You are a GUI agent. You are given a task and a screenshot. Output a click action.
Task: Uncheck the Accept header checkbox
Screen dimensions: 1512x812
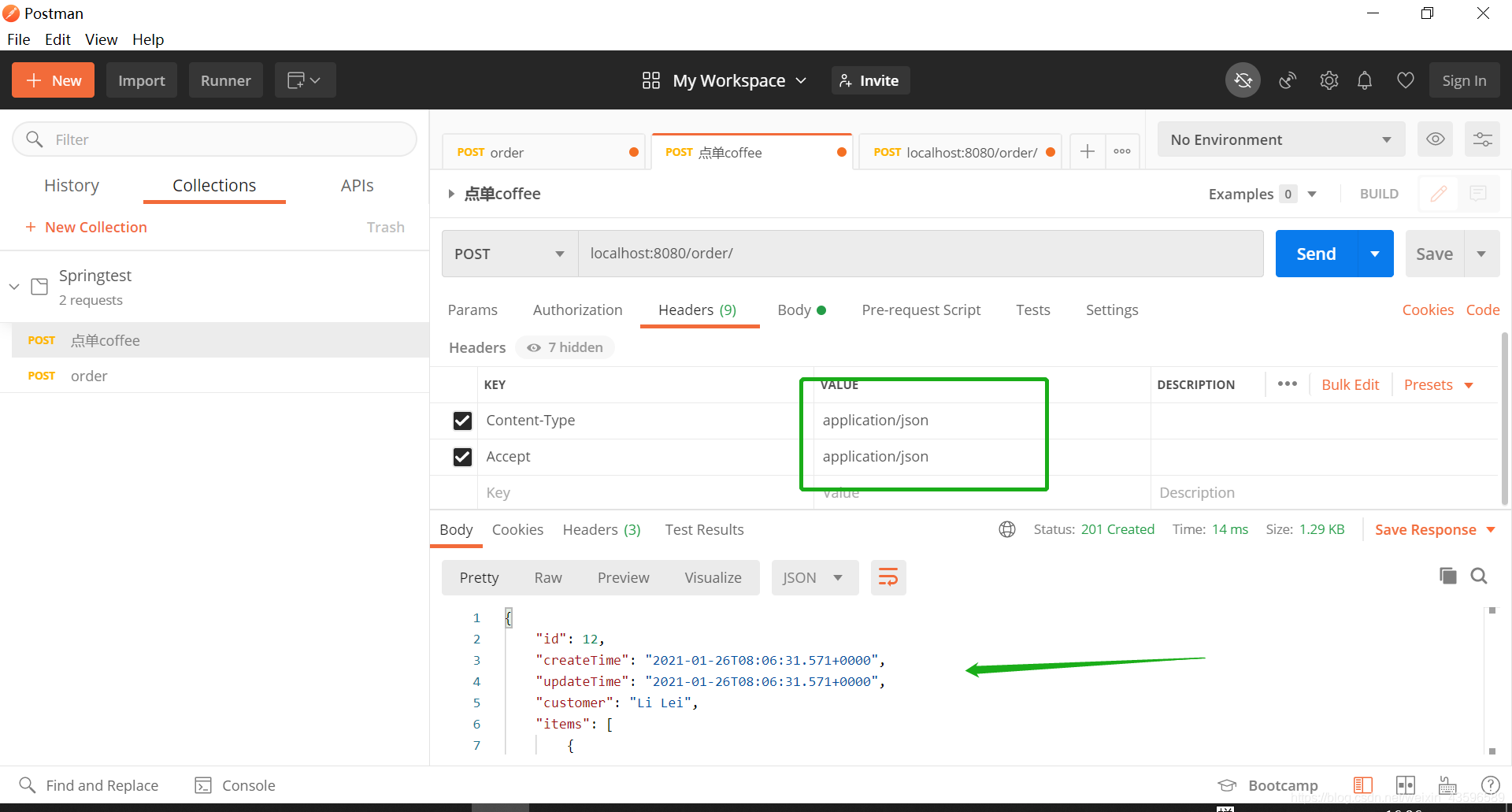(x=462, y=457)
